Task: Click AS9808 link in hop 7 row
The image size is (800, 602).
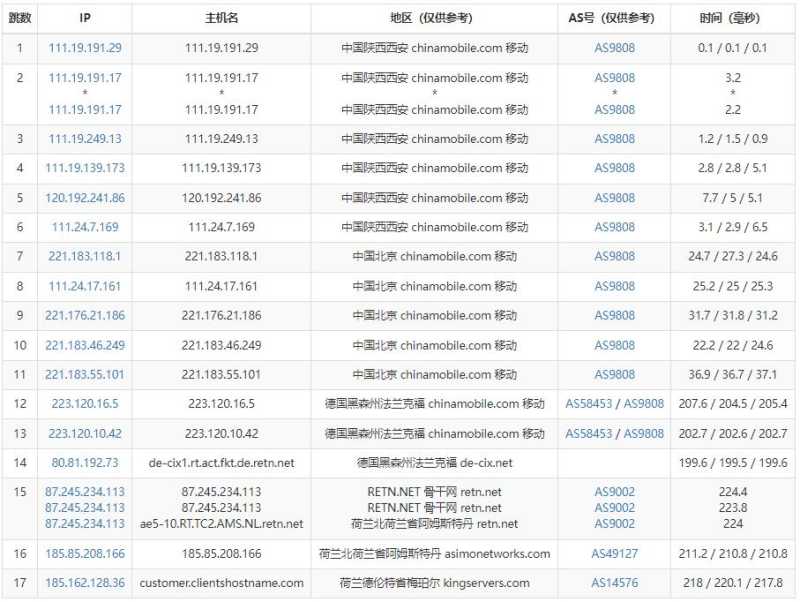Action: [614, 256]
